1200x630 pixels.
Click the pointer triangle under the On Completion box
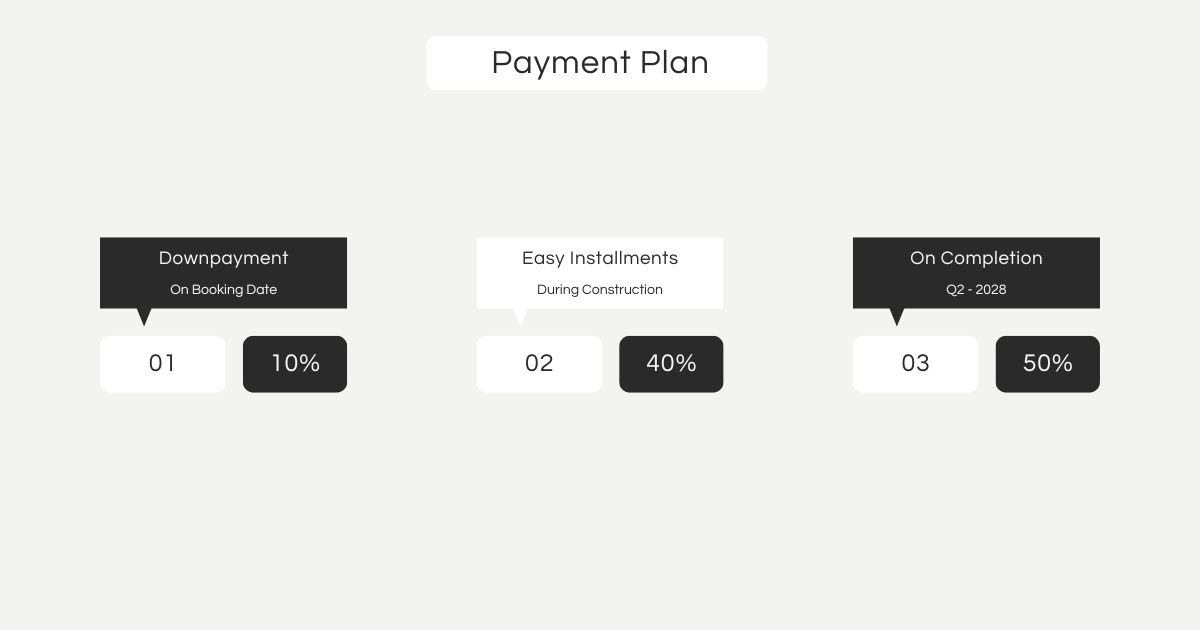pyautogui.click(x=897, y=315)
